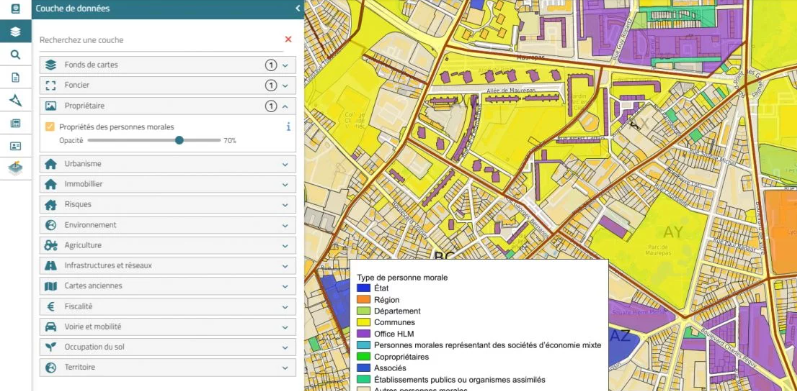Click the Risques house icon
Viewport: 797px width, 391px height.
pos(50,204)
